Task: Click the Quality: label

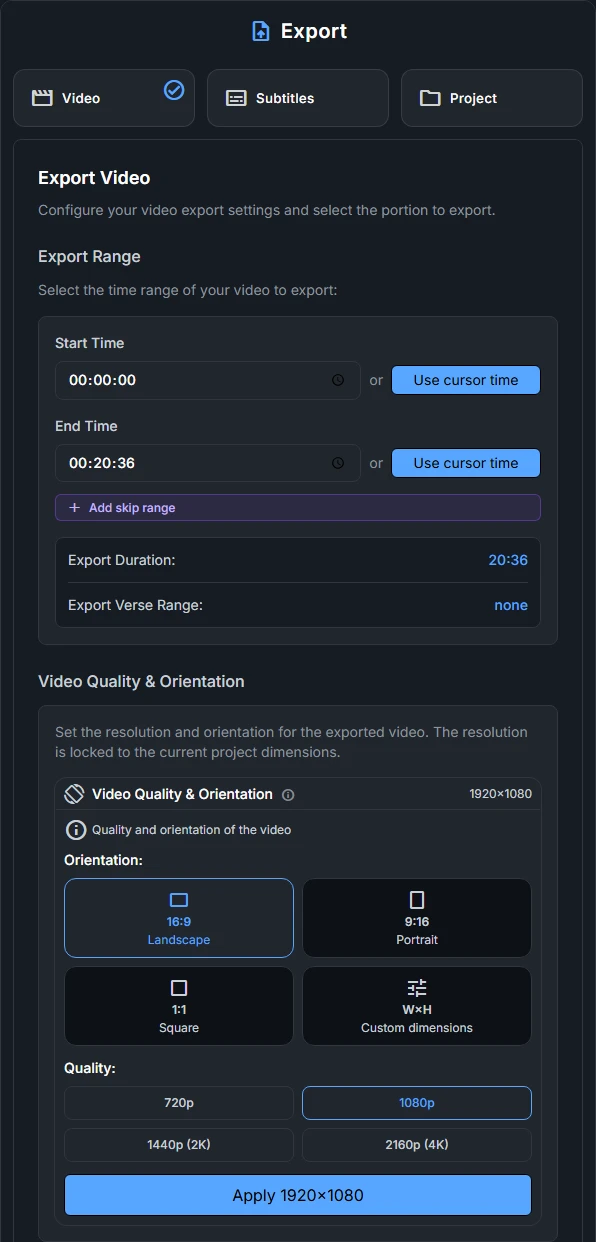Action: point(90,1068)
